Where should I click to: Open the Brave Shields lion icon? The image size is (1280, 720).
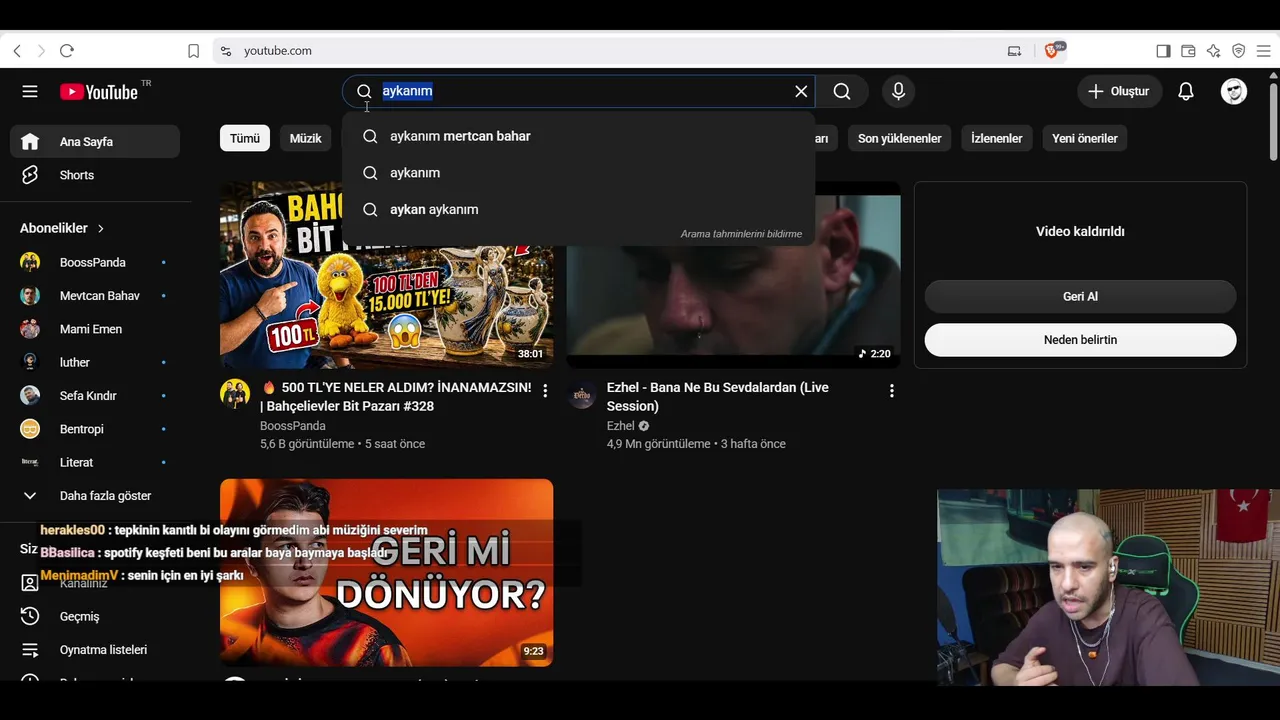[1052, 51]
